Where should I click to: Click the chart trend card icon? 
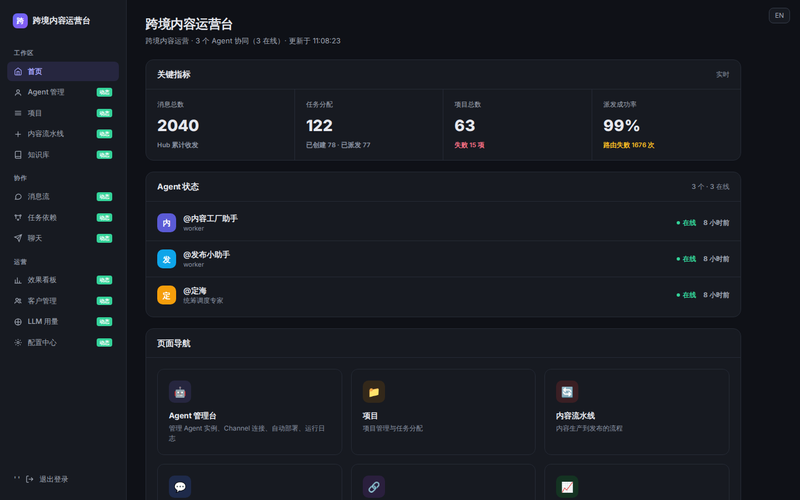(x=567, y=487)
